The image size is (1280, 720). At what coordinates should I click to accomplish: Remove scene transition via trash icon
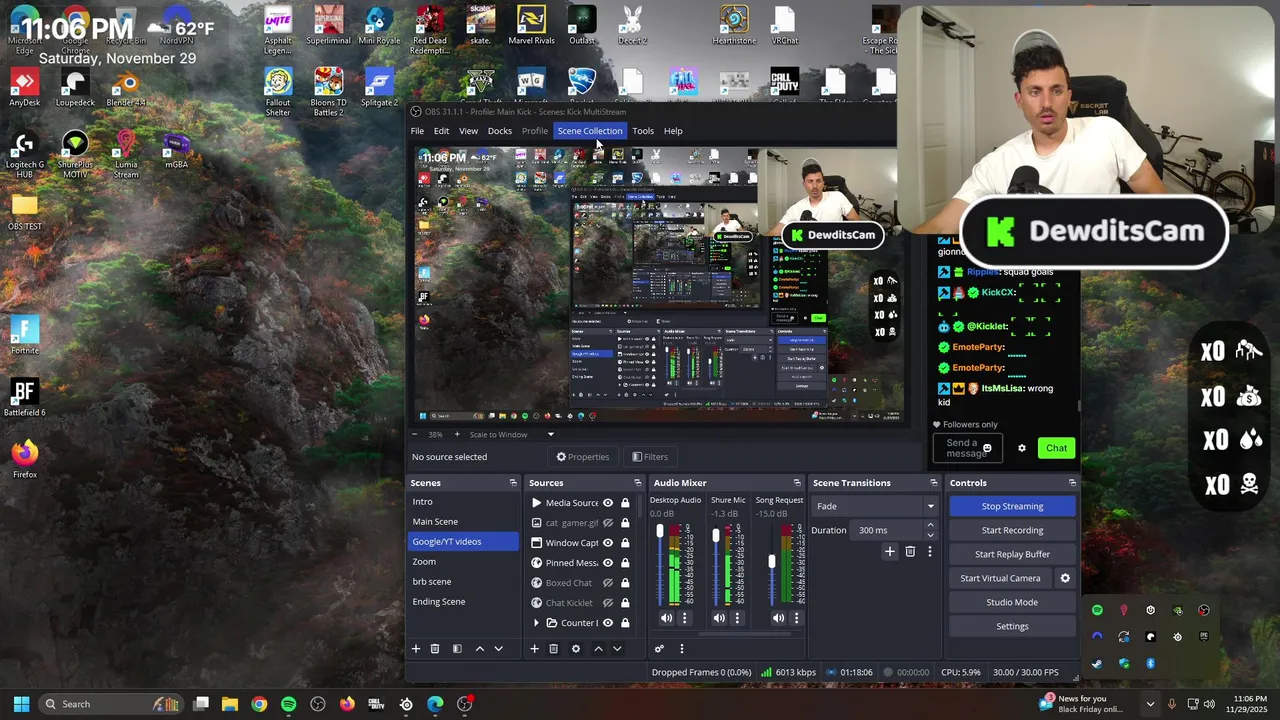click(910, 551)
